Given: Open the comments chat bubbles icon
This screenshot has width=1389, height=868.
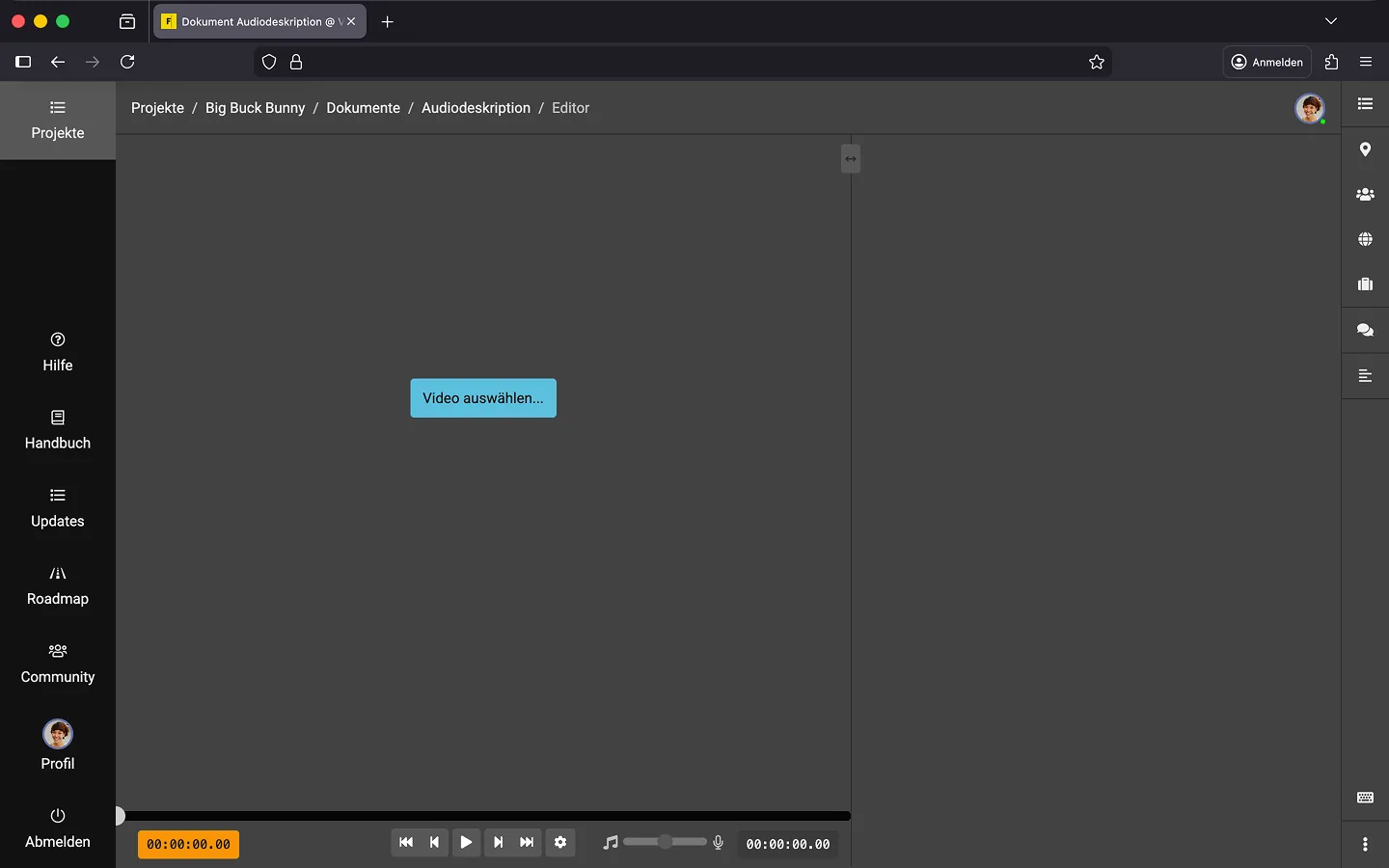Looking at the screenshot, I should (x=1365, y=330).
